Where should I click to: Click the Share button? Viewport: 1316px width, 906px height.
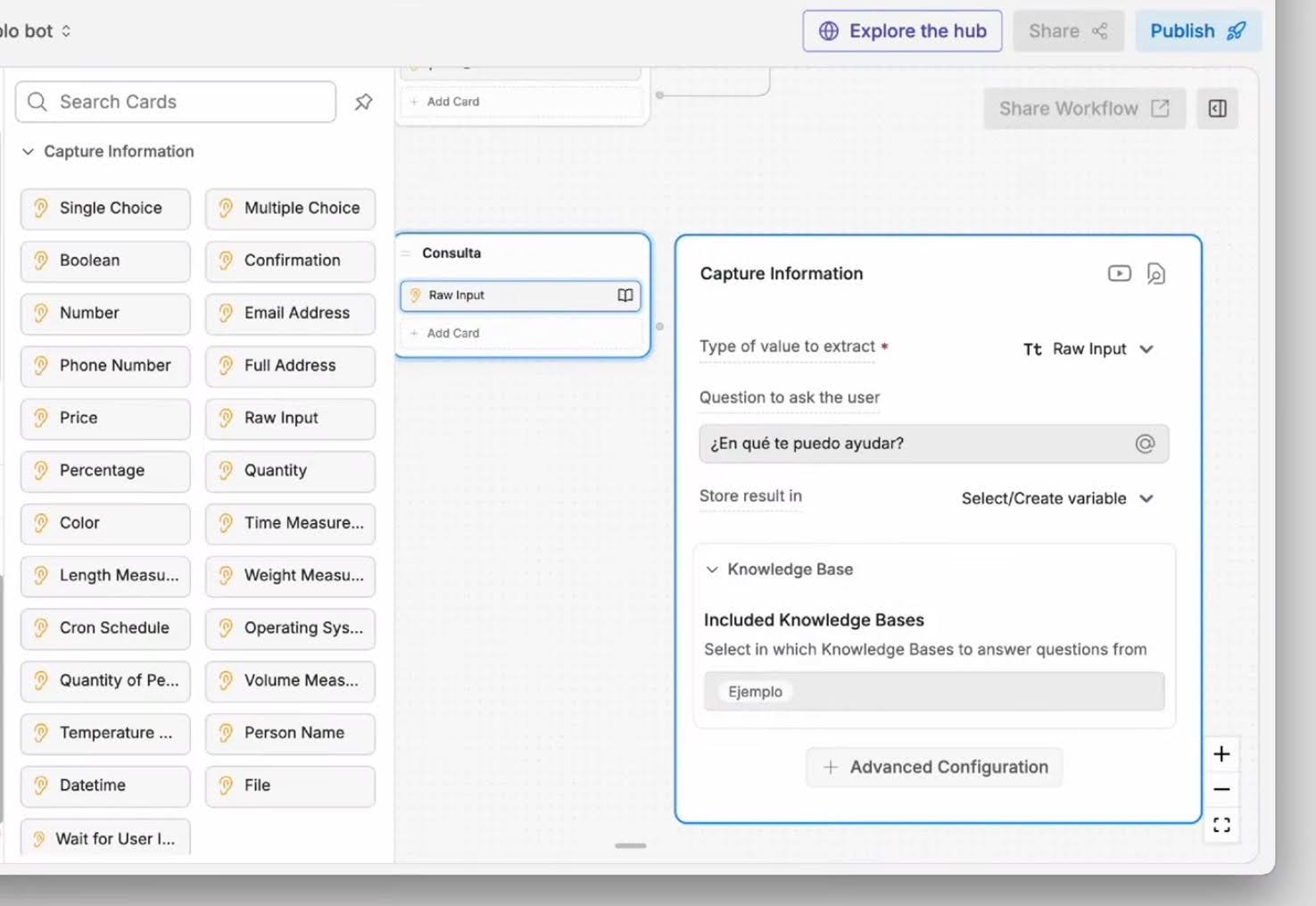coord(1068,31)
